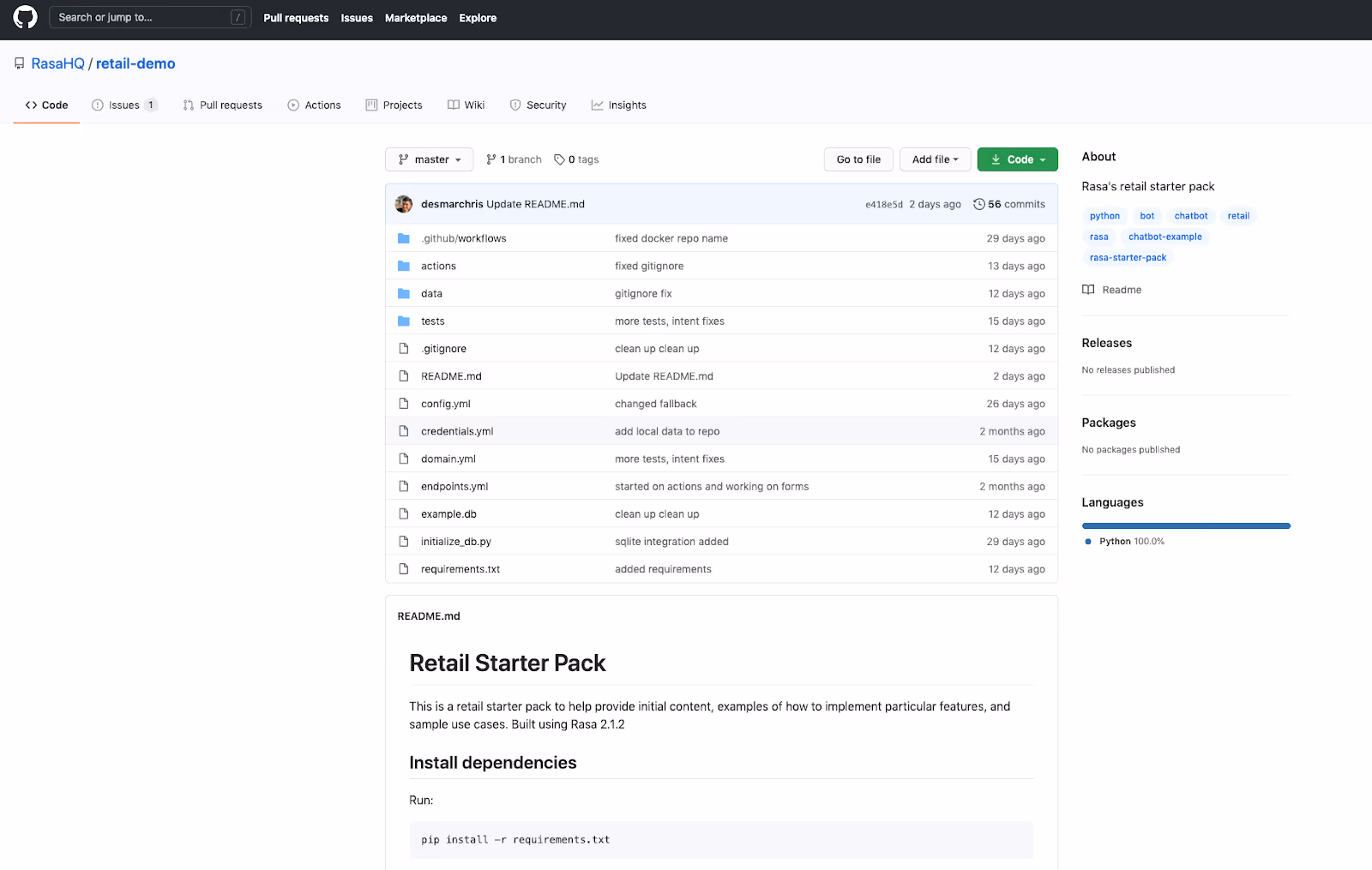The height and width of the screenshot is (870, 1372).
Task: Open commit hash e418e5d
Action: point(884,205)
